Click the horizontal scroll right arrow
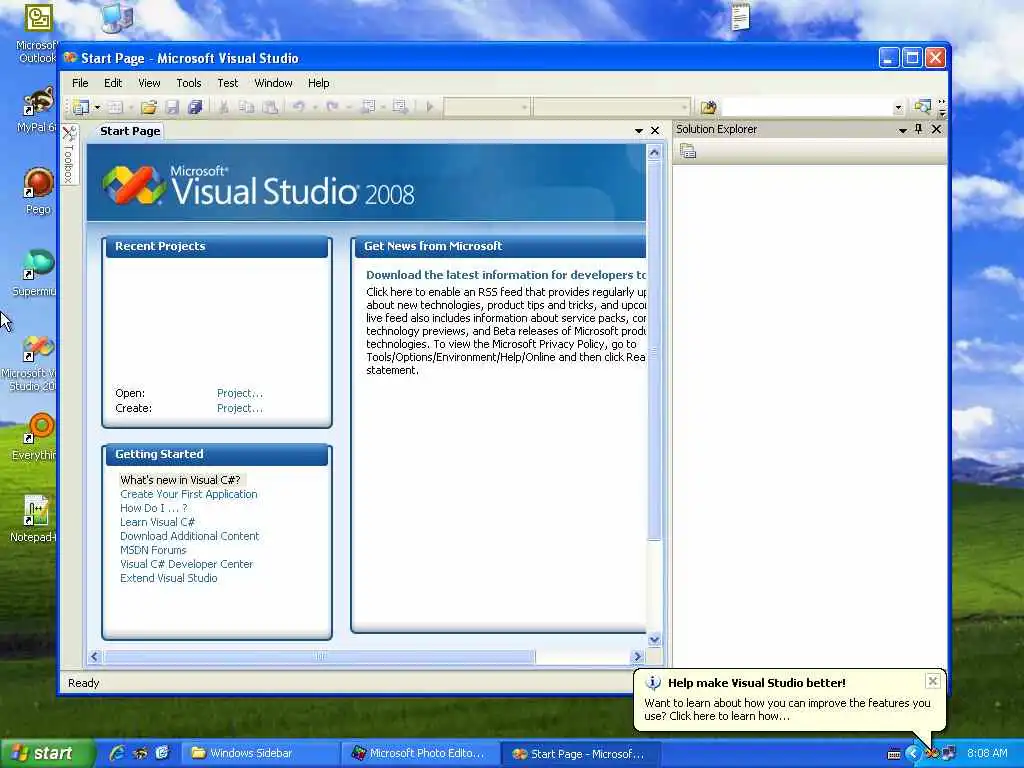This screenshot has width=1024, height=768. coord(637,656)
